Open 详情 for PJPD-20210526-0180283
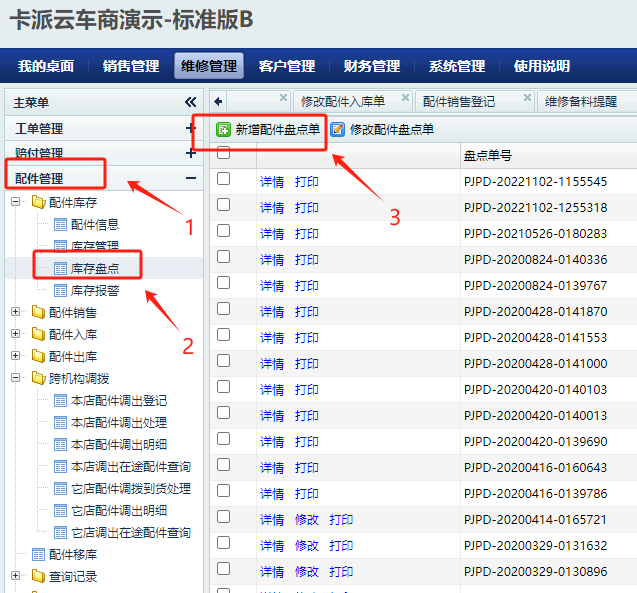This screenshot has width=637, height=593. 272,233
